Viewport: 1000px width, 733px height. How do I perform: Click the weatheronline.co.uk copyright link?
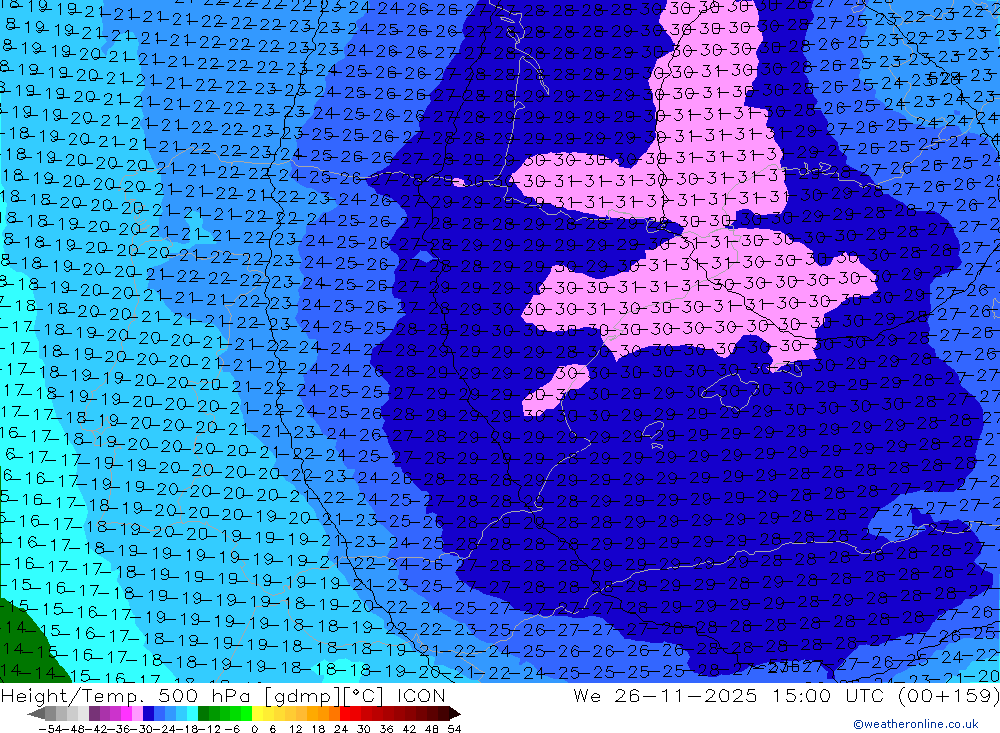(916, 724)
